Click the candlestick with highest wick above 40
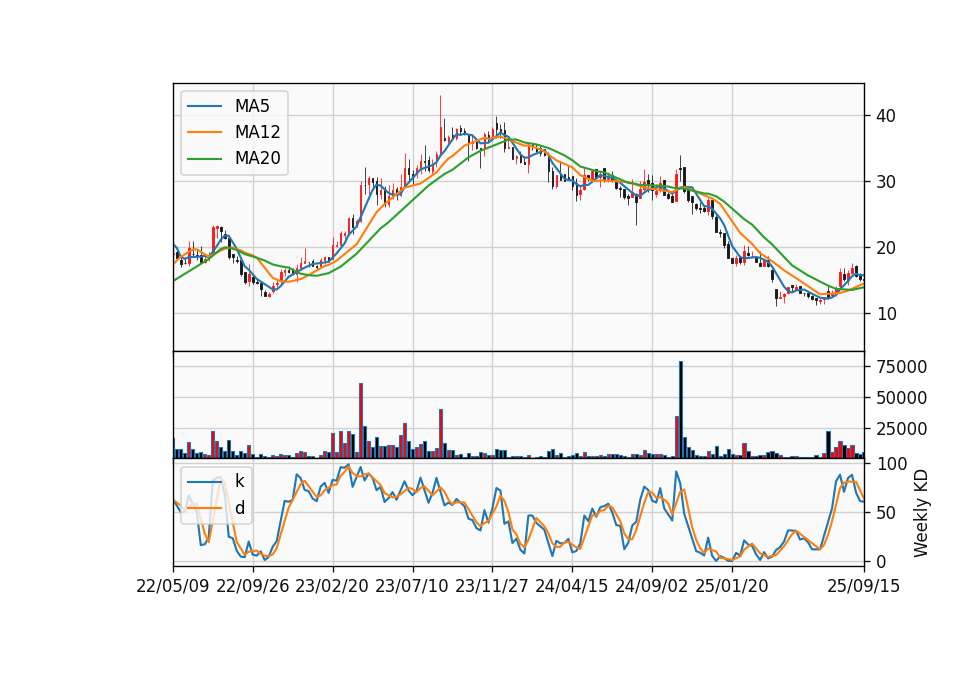Viewport: 960px width, 690px height. pos(440,126)
